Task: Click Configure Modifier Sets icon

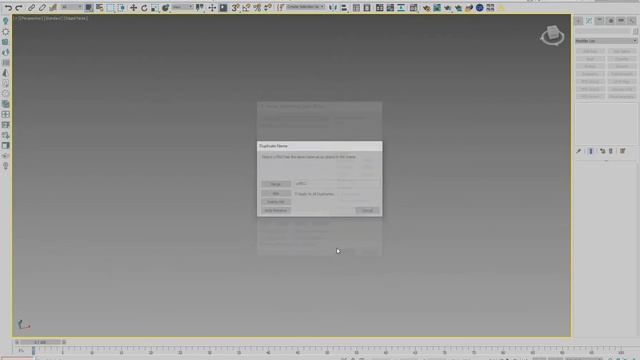Action: point(622,151)
